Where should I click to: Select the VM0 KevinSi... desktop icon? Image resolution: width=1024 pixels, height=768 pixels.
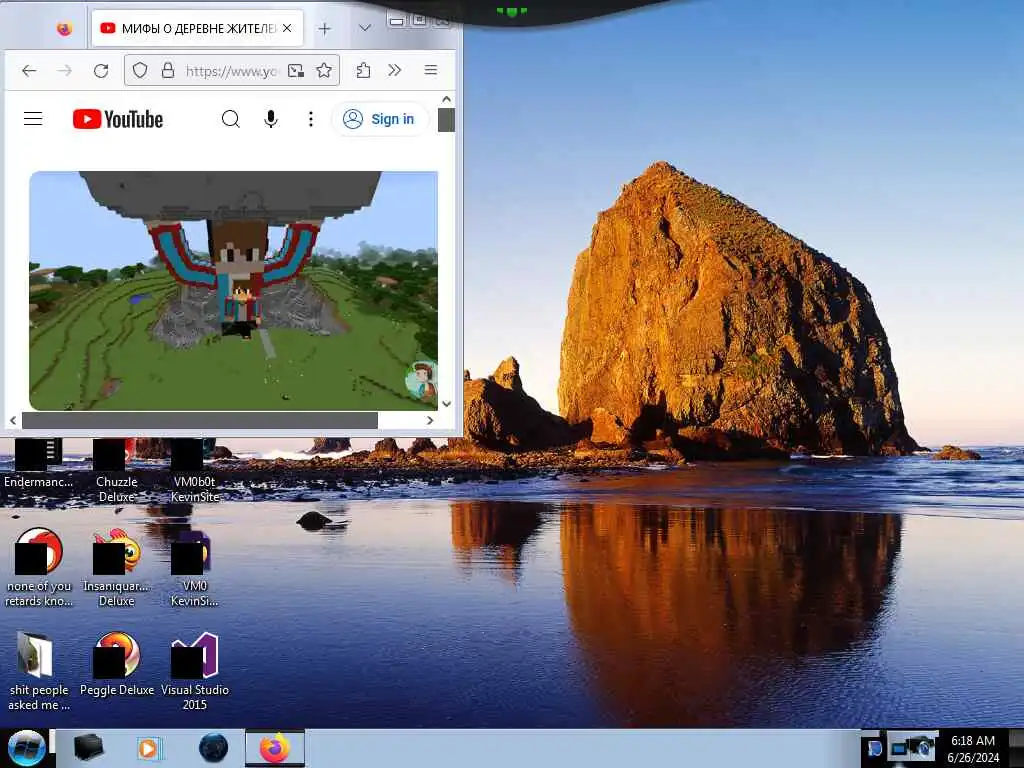[194, 568]
